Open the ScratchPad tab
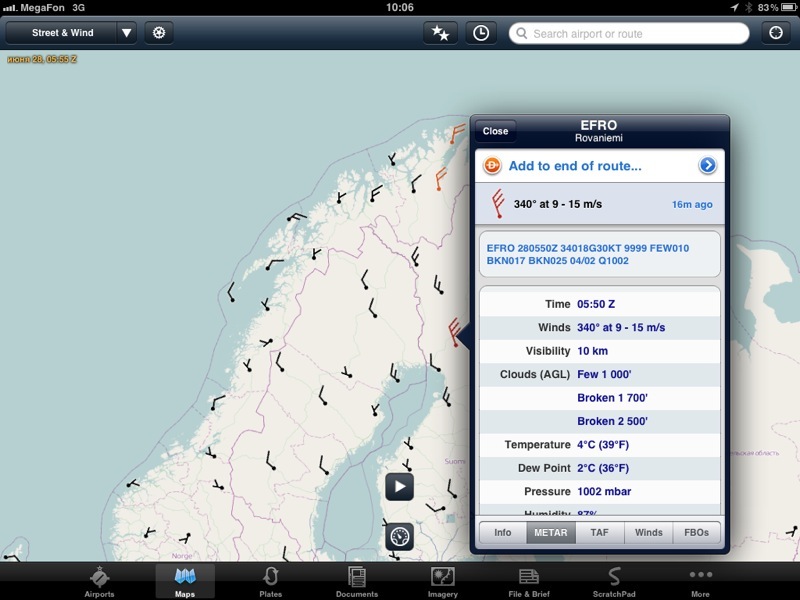This screenshot has height=600, width=800. click(614, 580)
